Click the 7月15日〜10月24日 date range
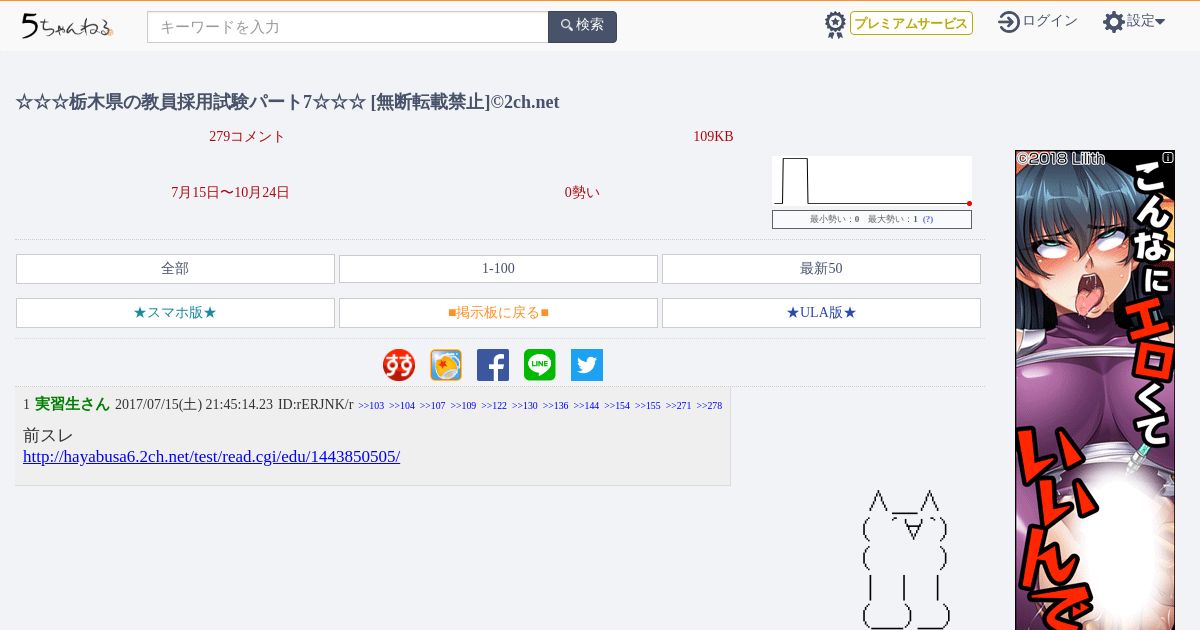Viewport: 1200px width, 630px height. 230,193
